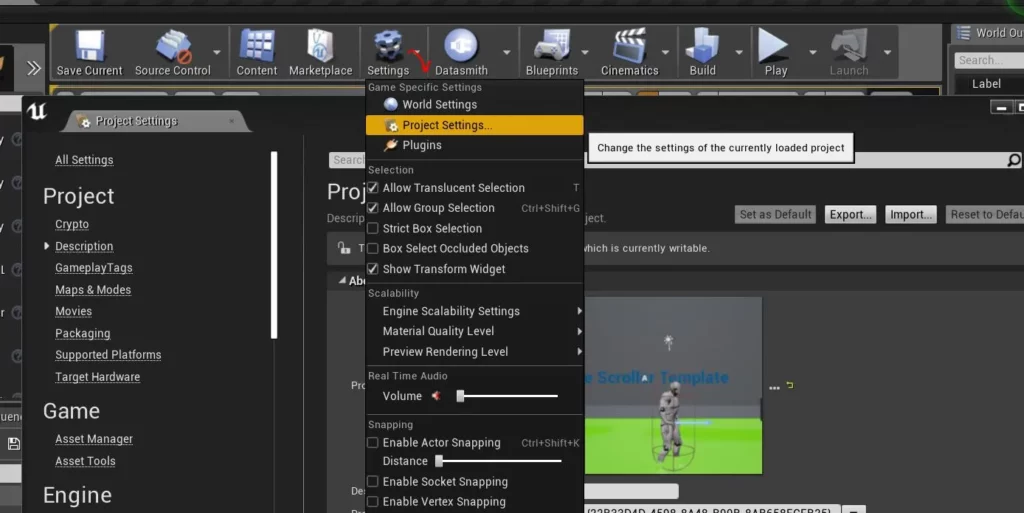This screenshot has width=1024, height=513.
Task: Toggle Show Transform Widget checkbox
Action: (373, 269)
